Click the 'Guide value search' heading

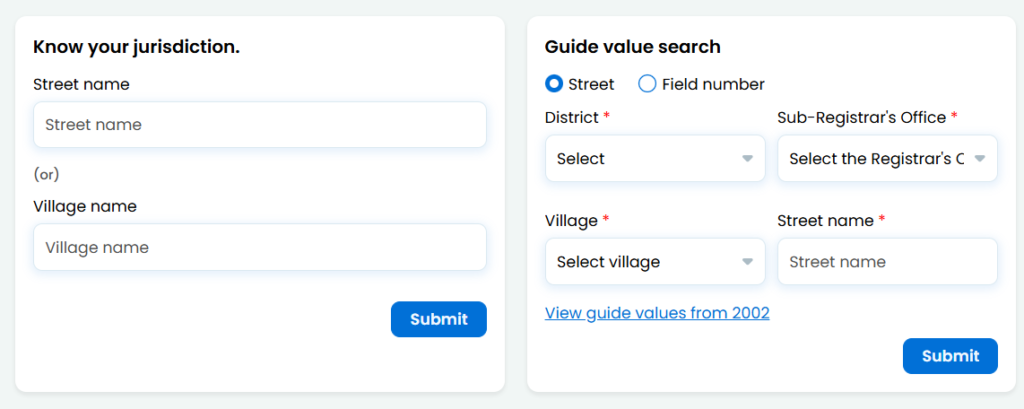point(632,46)
